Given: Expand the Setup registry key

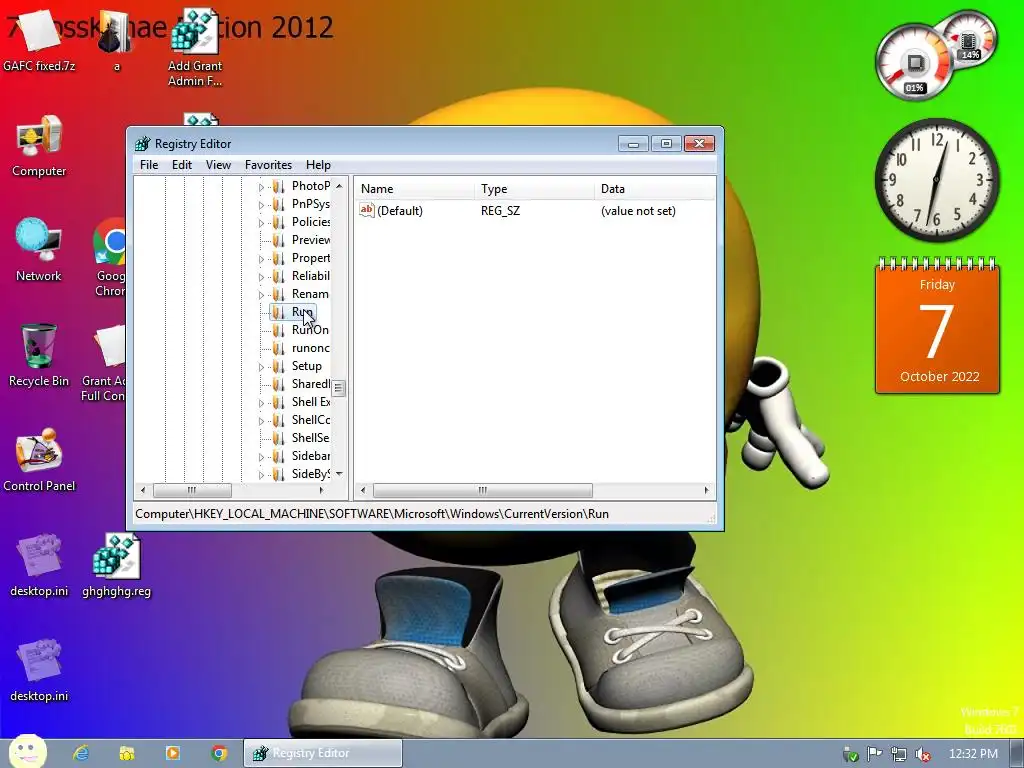Looking at the screenshot, I should click(x=261, y=367).
